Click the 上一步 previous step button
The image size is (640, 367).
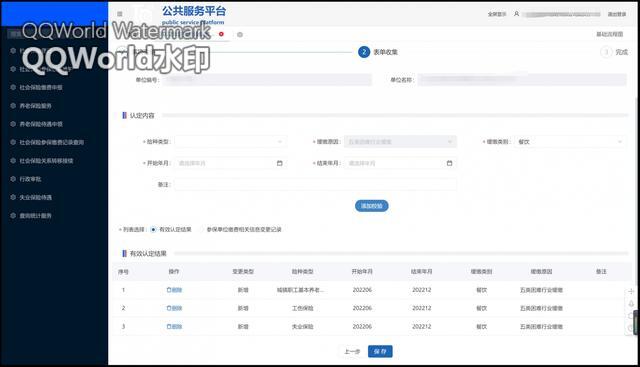(x=352, y=351)
